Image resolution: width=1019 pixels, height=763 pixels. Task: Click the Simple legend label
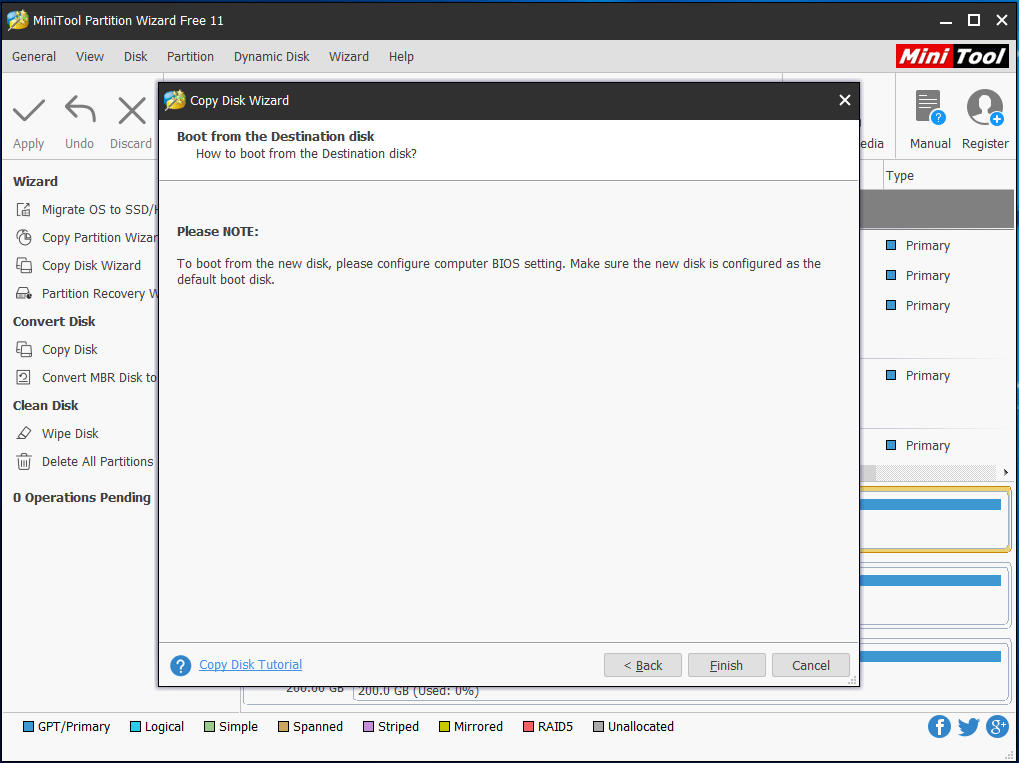[238, 726]
